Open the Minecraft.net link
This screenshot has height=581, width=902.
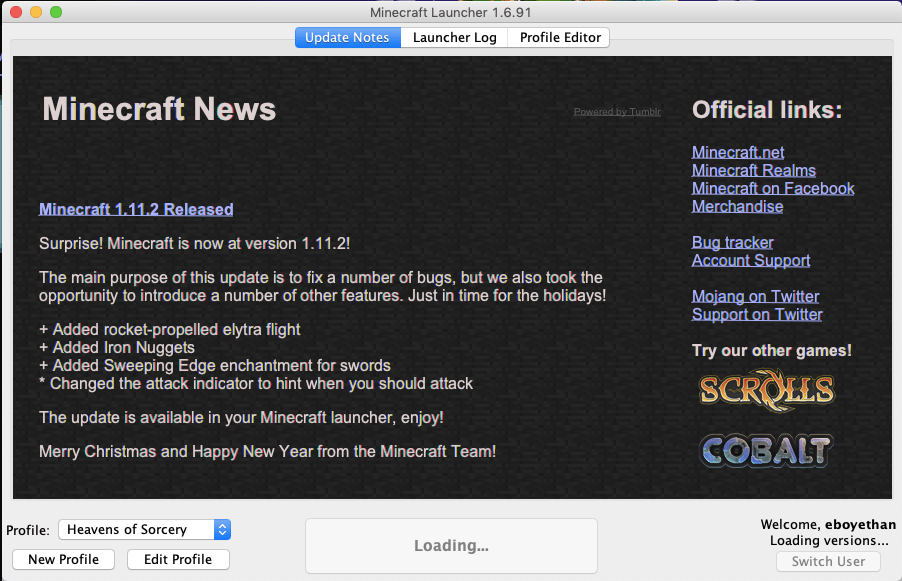pyautogui.click(x=737, y=152)
